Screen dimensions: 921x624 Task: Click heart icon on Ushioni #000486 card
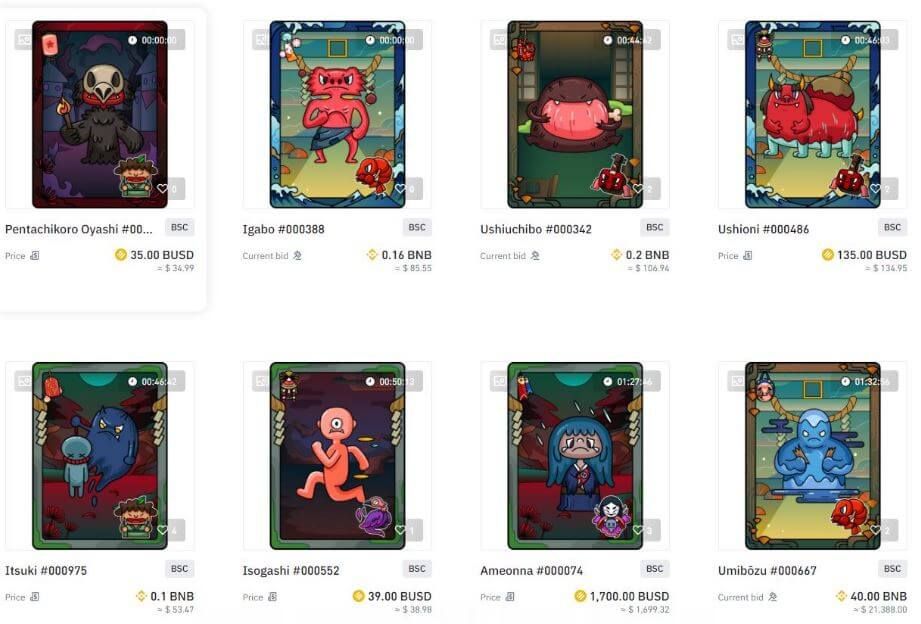[875, 189]
